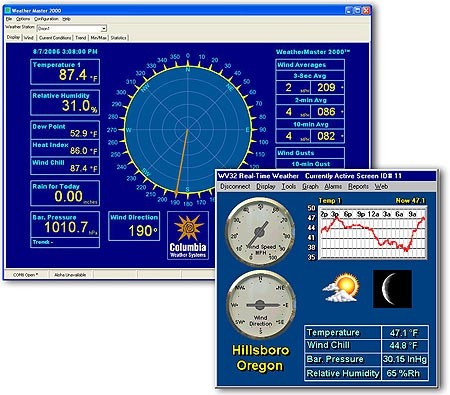
Task: Click the Temp 1 history graph
Action: coord(372,233)
